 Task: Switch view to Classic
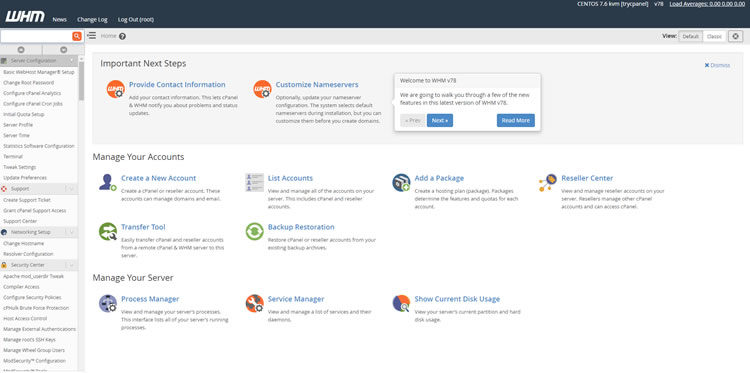tap(714, 36)
